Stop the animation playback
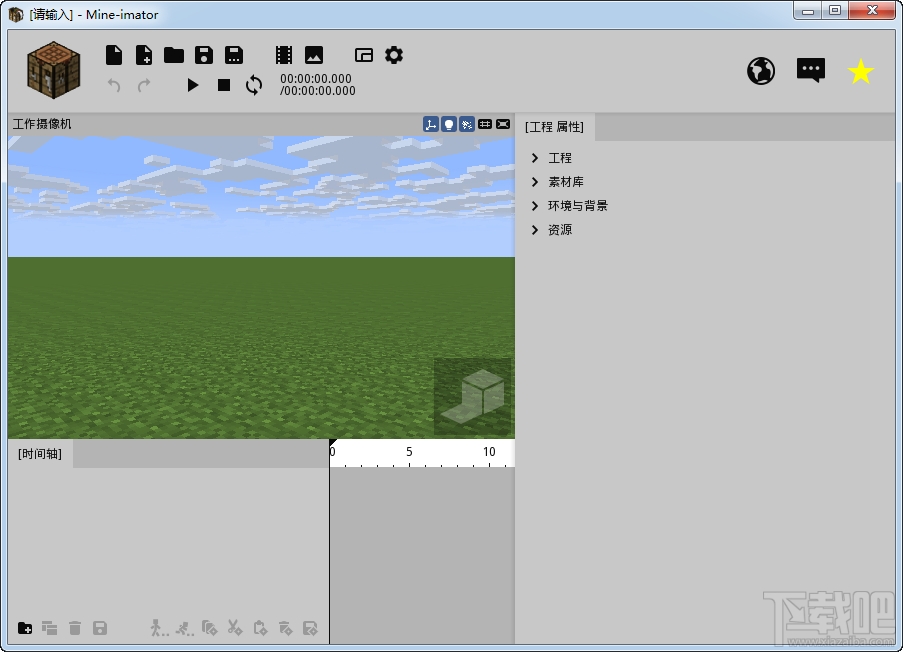 (224, 85)
